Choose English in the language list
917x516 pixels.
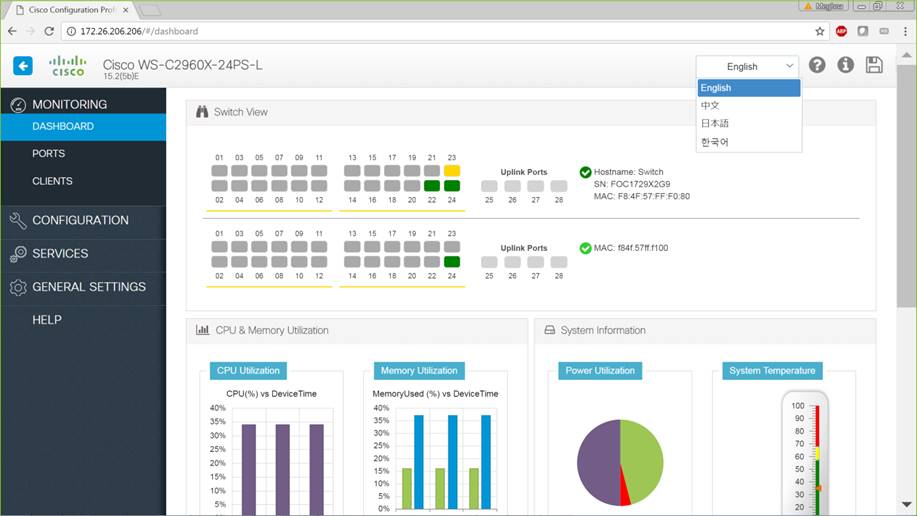pyautogui.click(x=749, y=88)
